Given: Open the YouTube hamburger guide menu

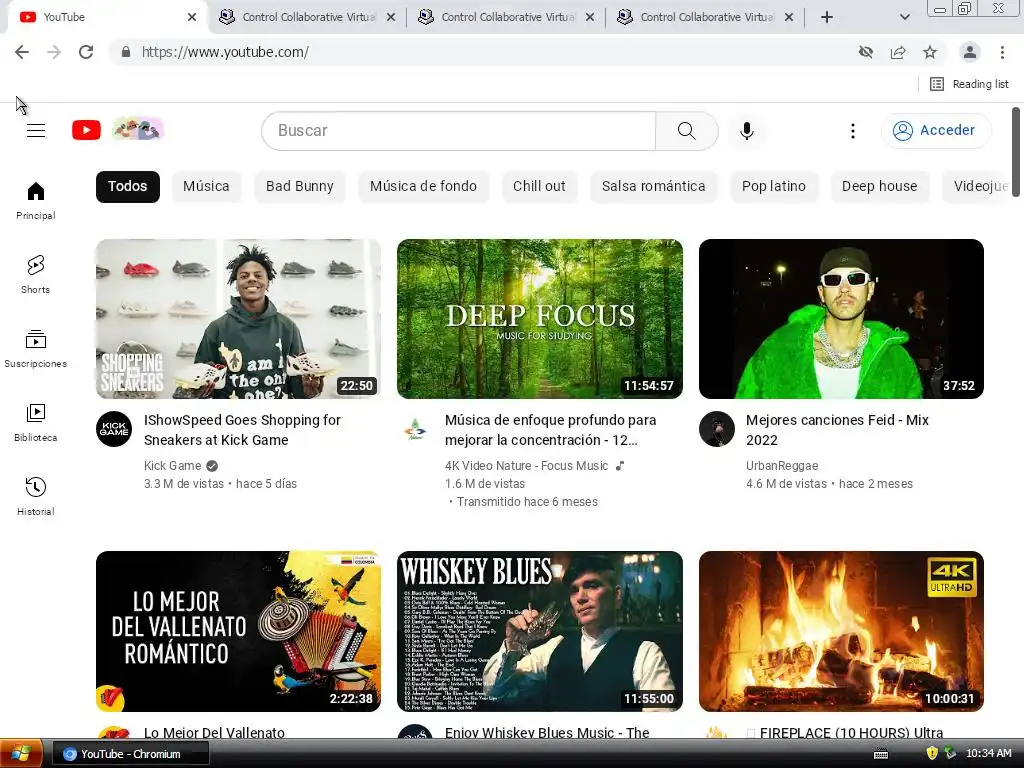Looking at the screenshot, I should (x=36, y=131).
